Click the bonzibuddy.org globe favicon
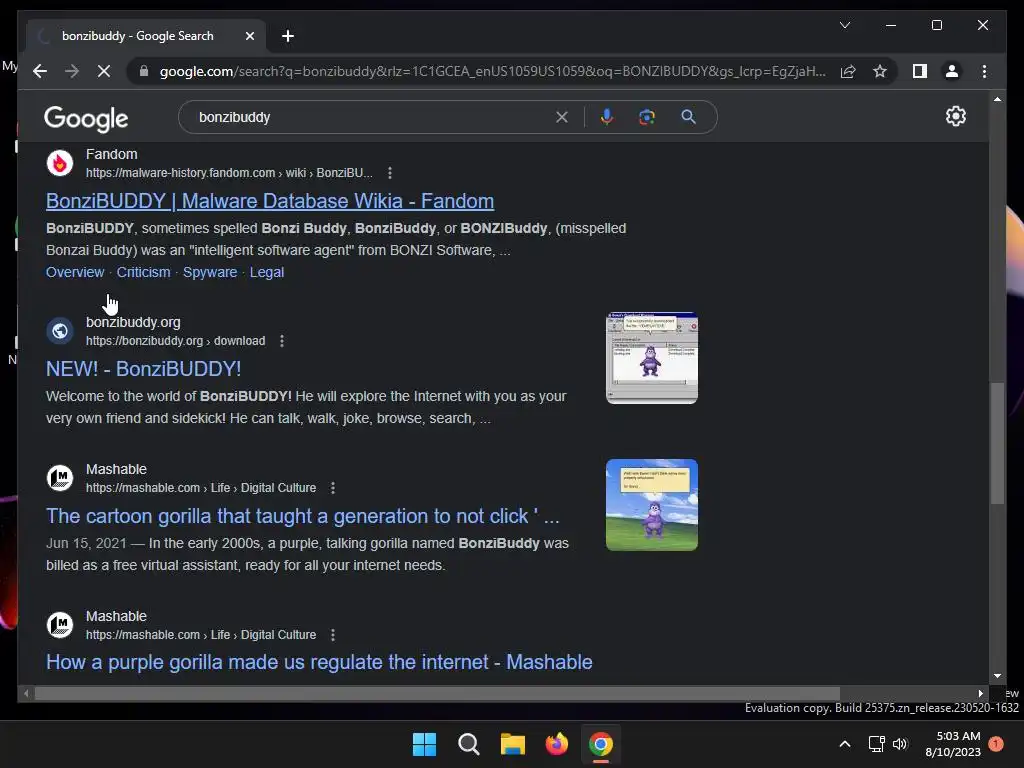Image resolution: width=1024 pixels, height=768 pixels. point(59,331)
